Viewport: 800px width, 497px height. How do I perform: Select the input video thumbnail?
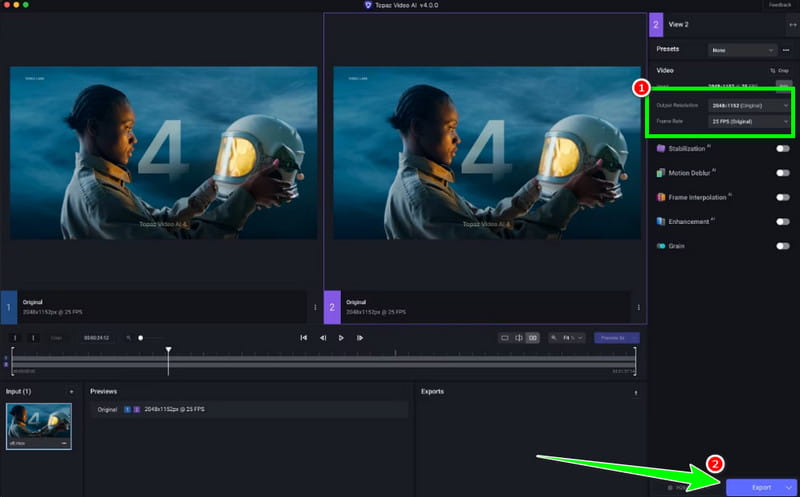(39, 426)
